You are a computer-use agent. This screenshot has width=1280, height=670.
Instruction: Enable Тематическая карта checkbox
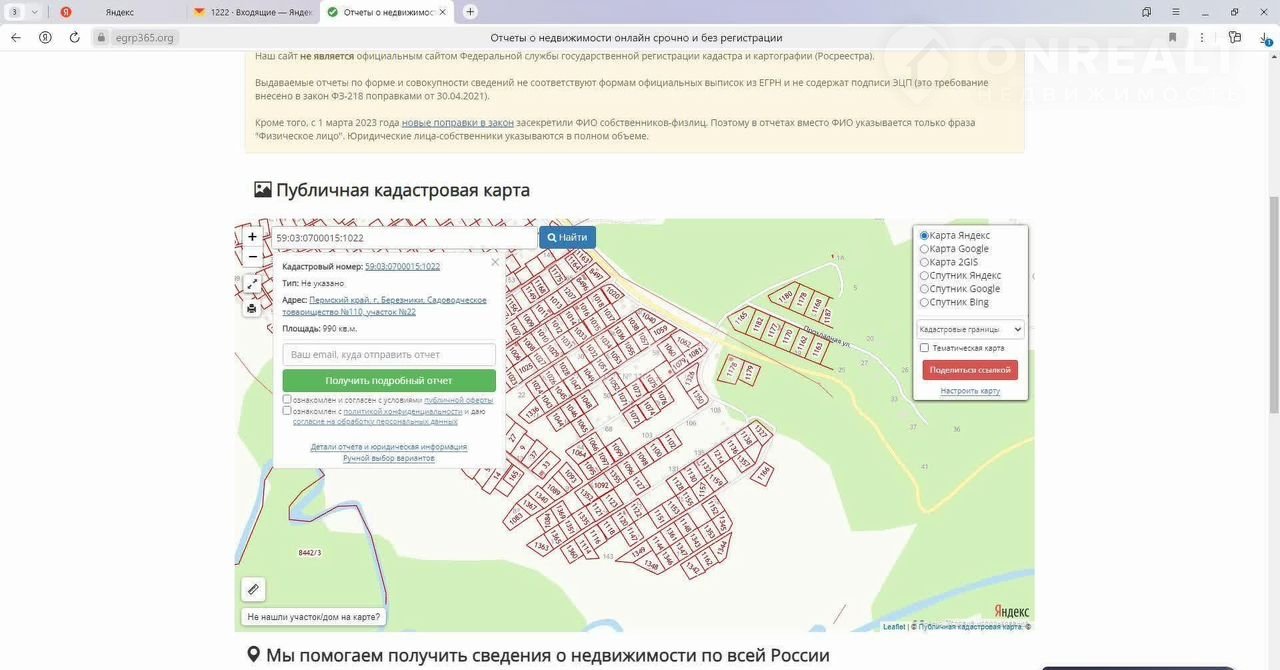click(x=924, y=348)
